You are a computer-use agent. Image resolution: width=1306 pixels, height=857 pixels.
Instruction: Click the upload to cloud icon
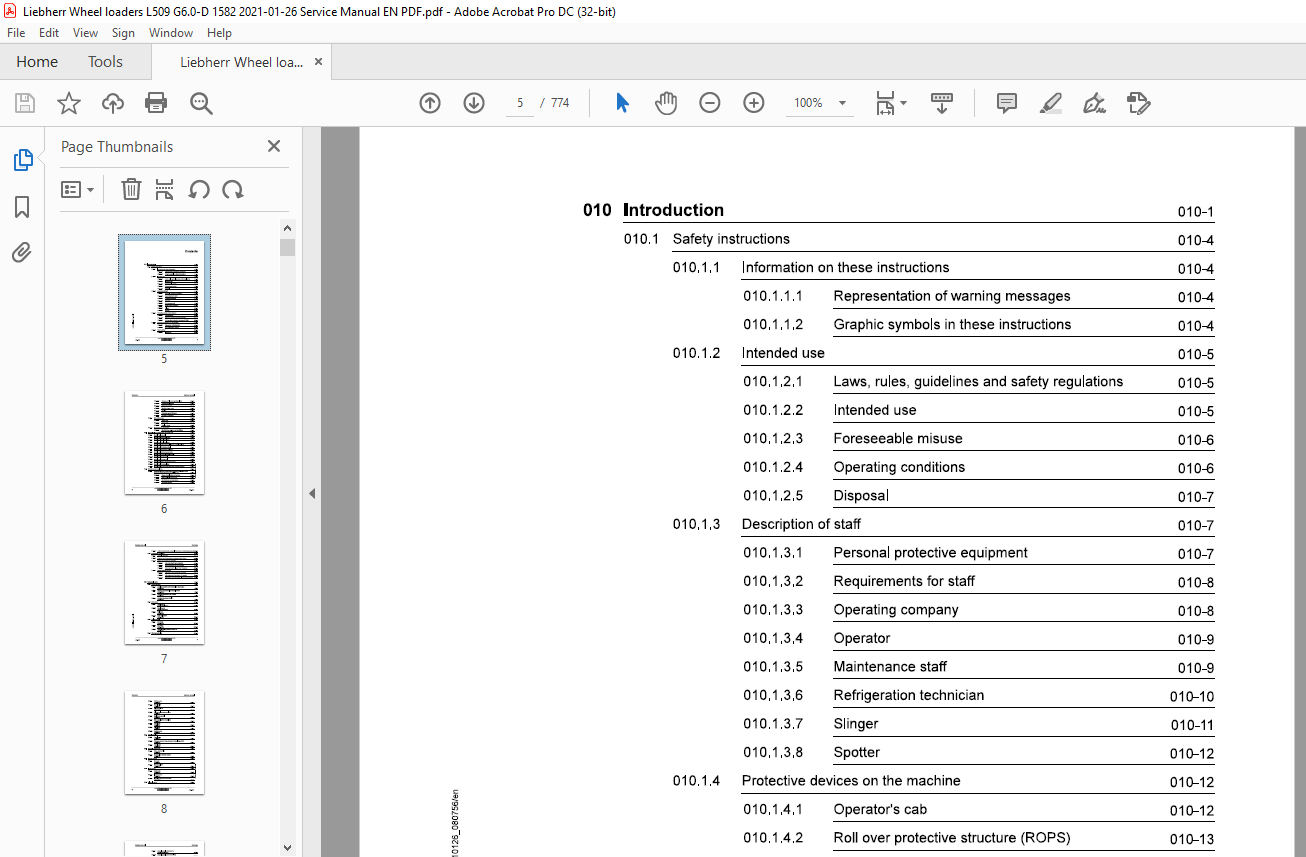(x=113, y=103)
